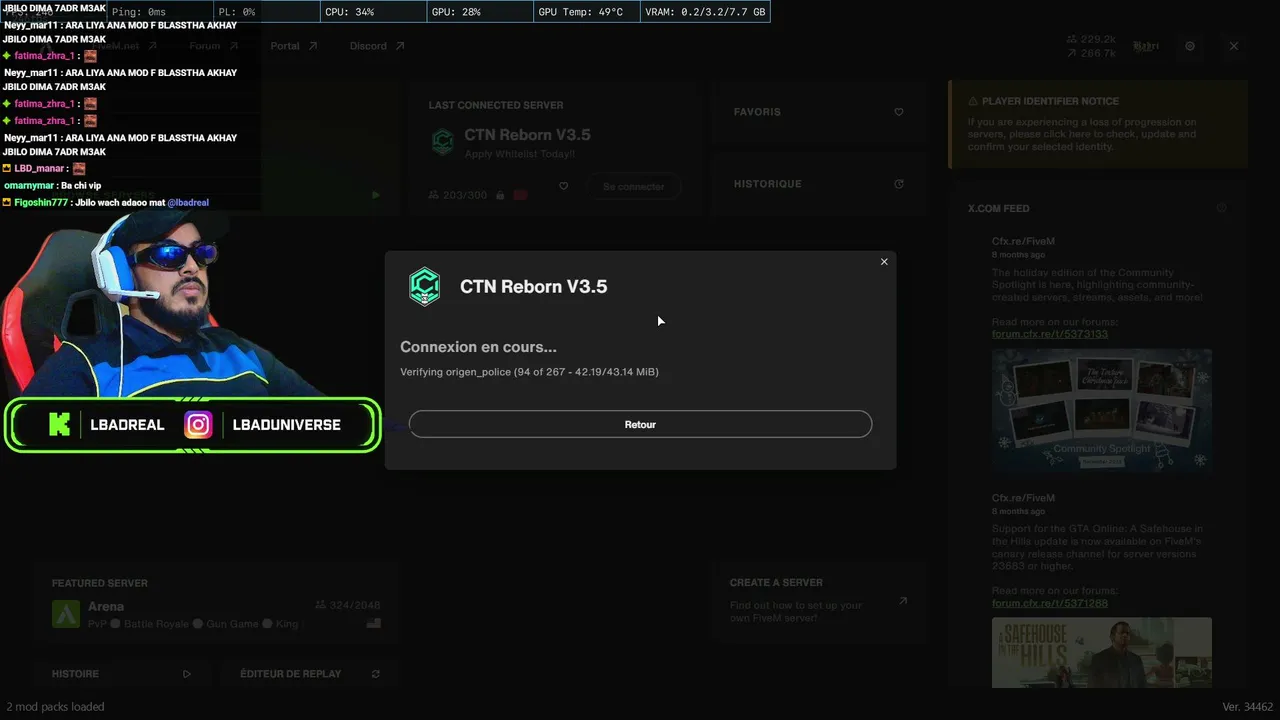Click the Create a Server arrow icon

pos(903,601)
